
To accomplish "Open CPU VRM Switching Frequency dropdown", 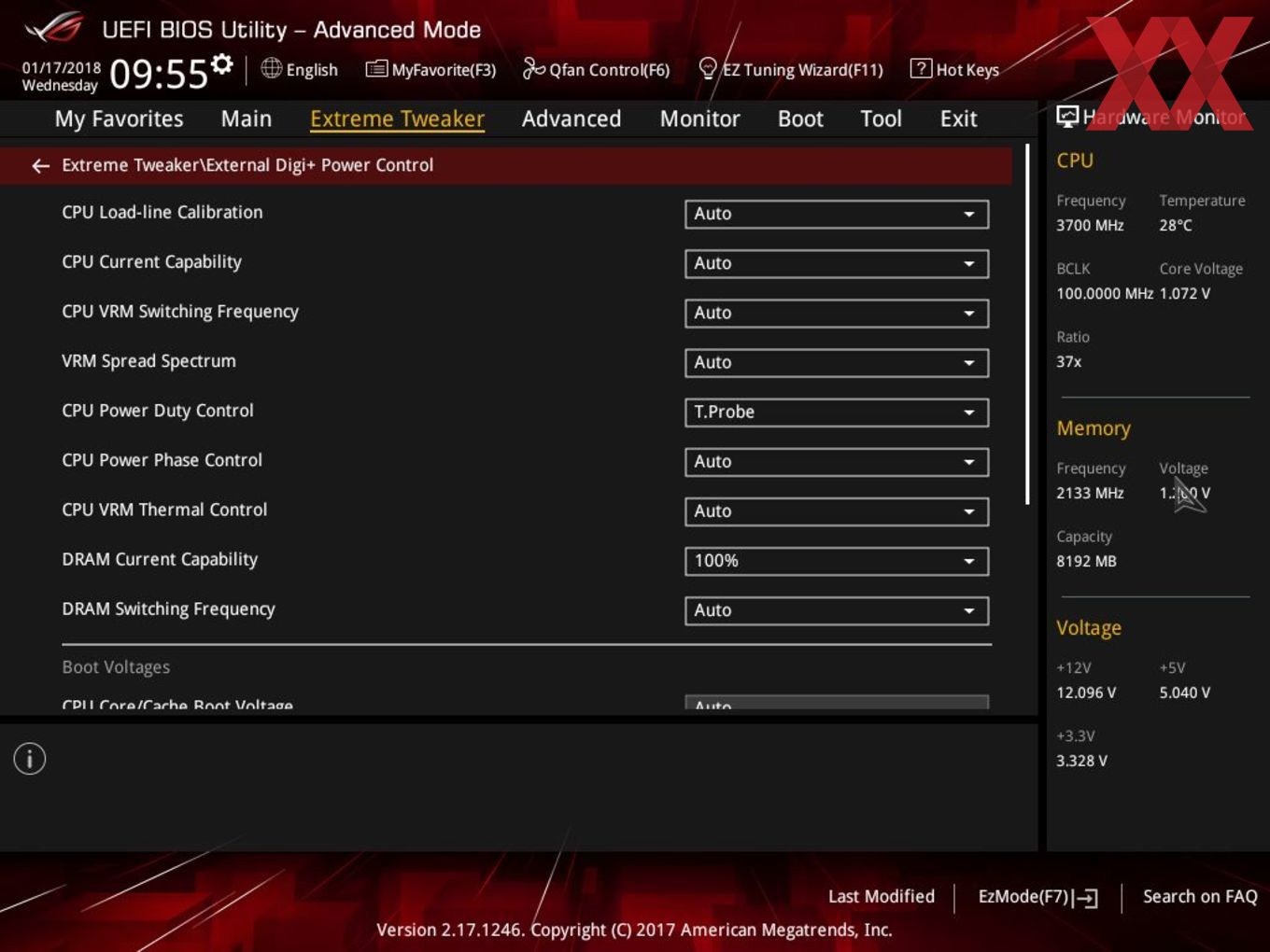I will click(837, 313).
